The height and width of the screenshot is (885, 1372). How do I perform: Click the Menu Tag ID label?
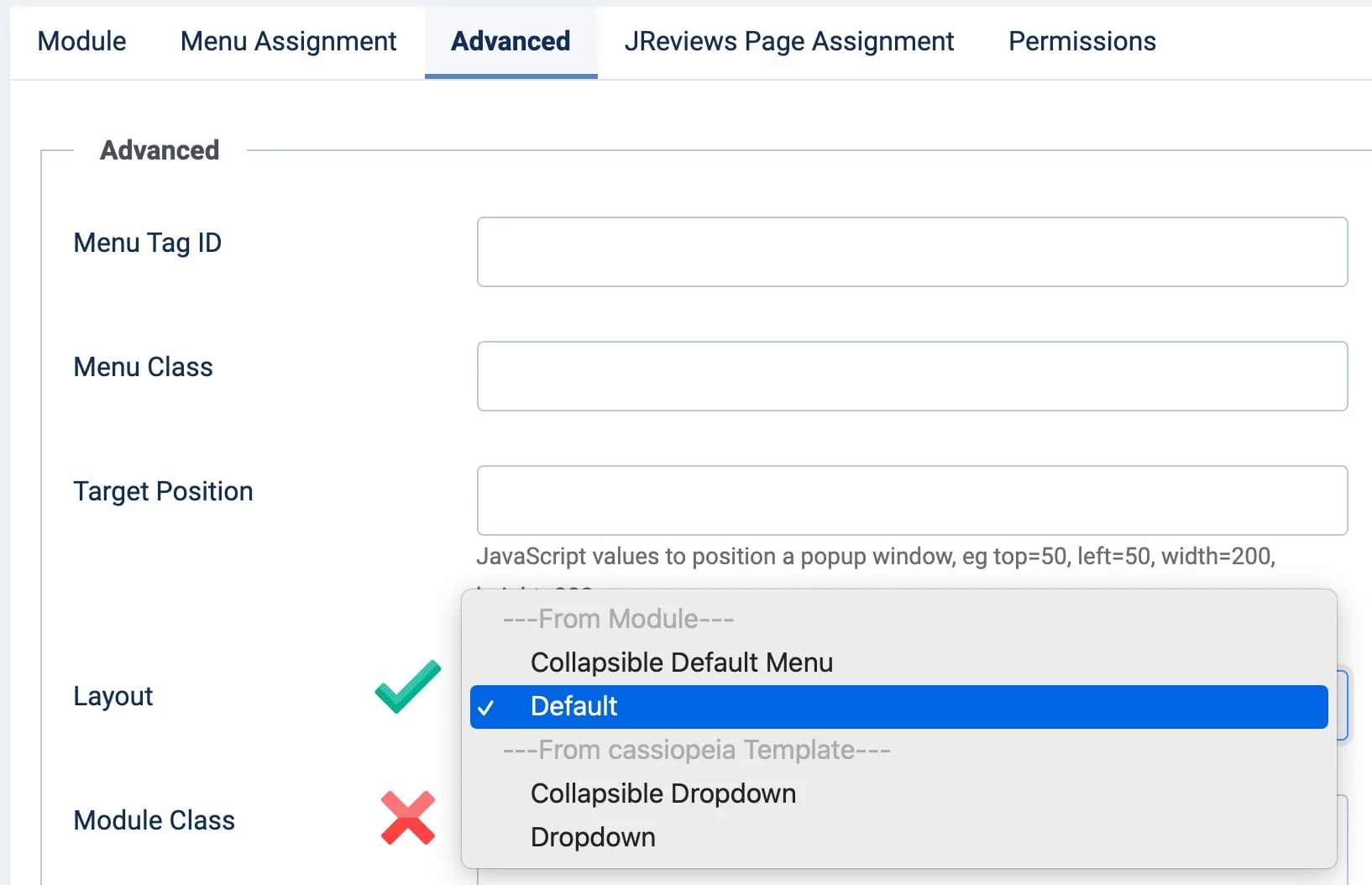tap(148, 243)
